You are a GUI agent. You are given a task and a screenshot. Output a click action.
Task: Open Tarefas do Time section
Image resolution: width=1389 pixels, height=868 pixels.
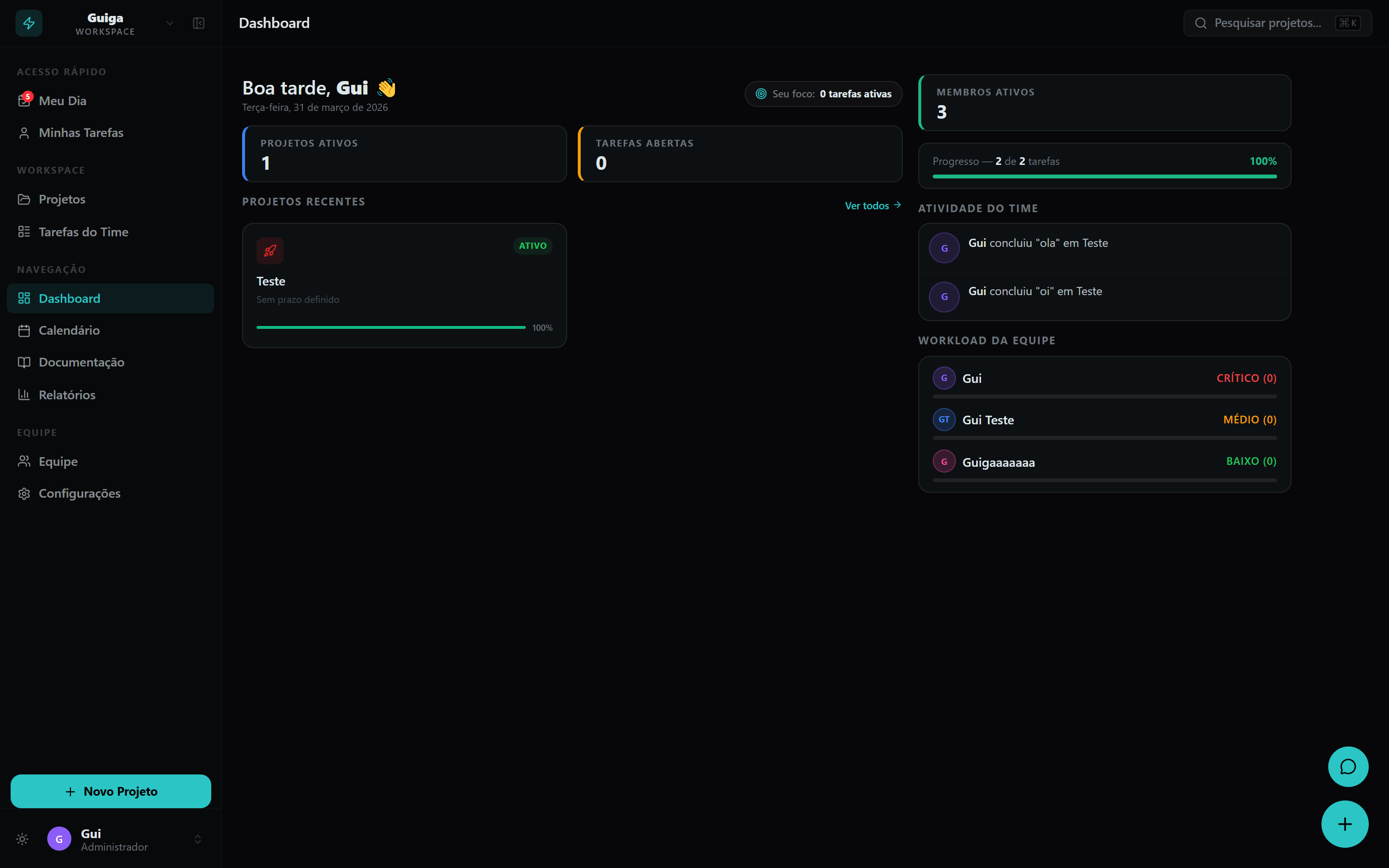(83, 232)
